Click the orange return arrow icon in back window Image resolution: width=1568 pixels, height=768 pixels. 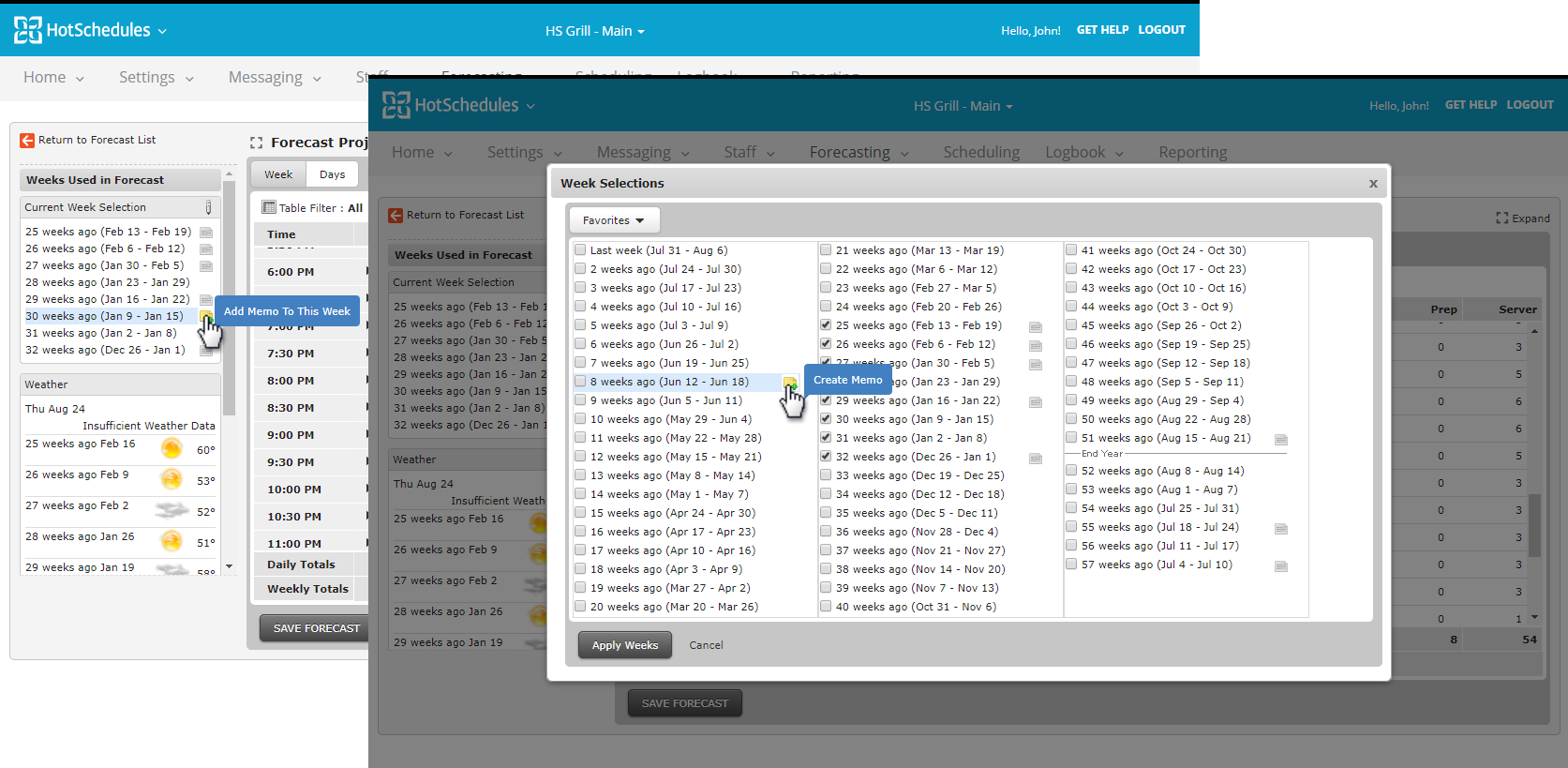click(x=27, y=141)
